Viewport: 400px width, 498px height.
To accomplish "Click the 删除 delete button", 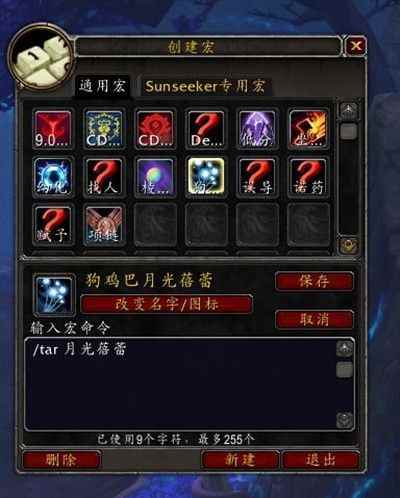I will pyautogui.click(x=61, y=460).
